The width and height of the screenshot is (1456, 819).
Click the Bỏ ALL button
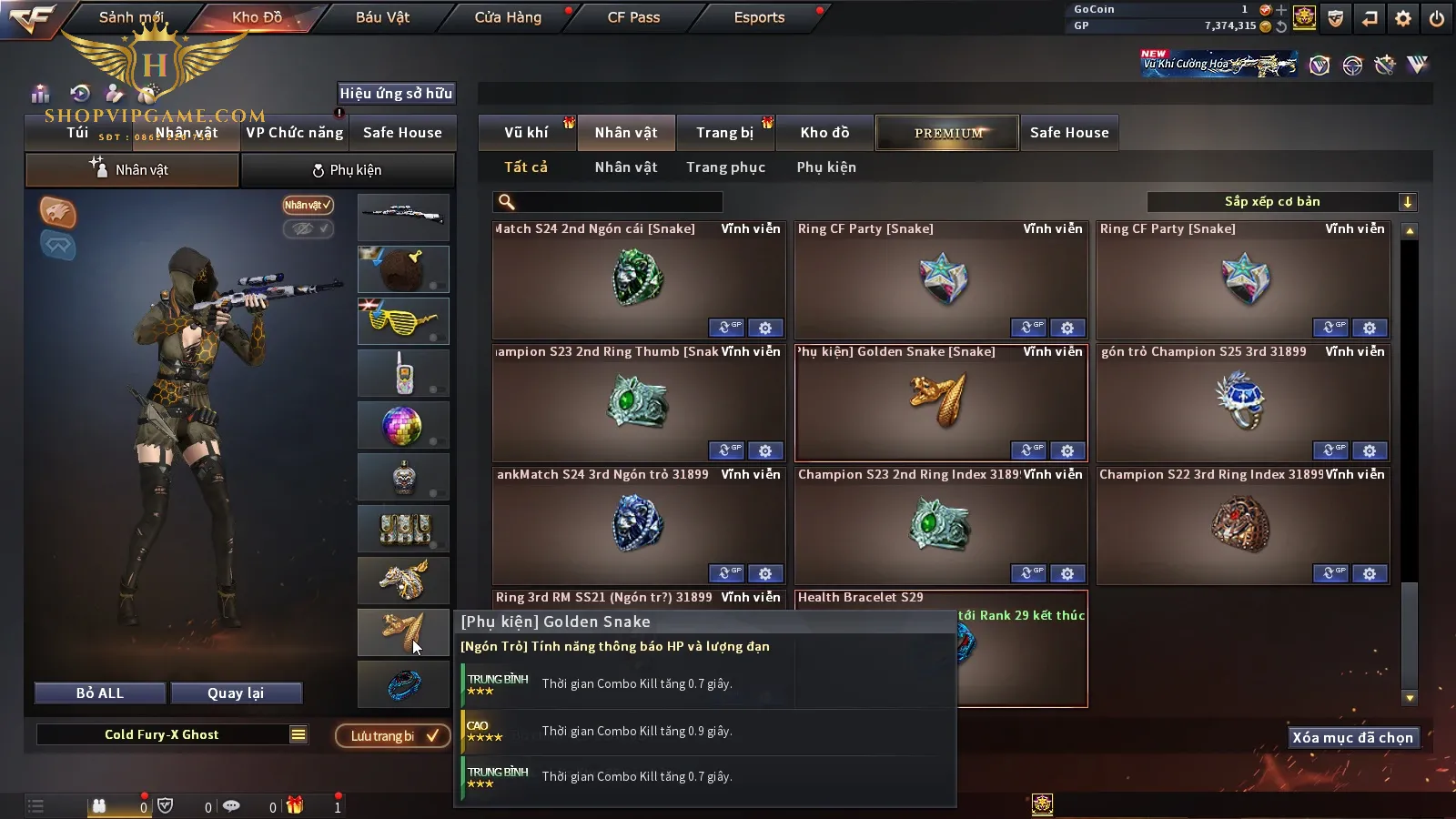pyautogui.click(x=100, y=693)
